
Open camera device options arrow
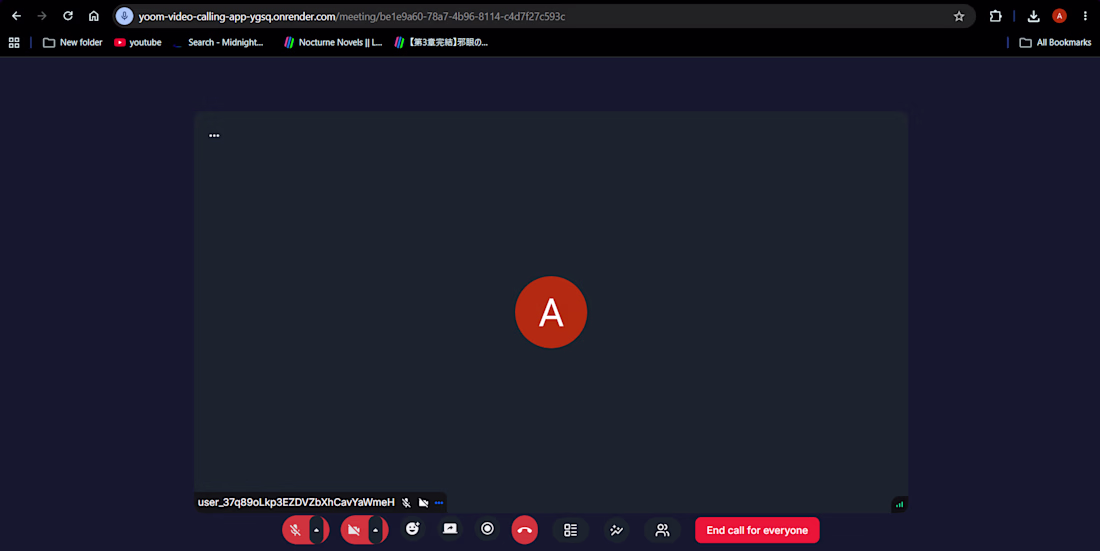click(376, 530)
